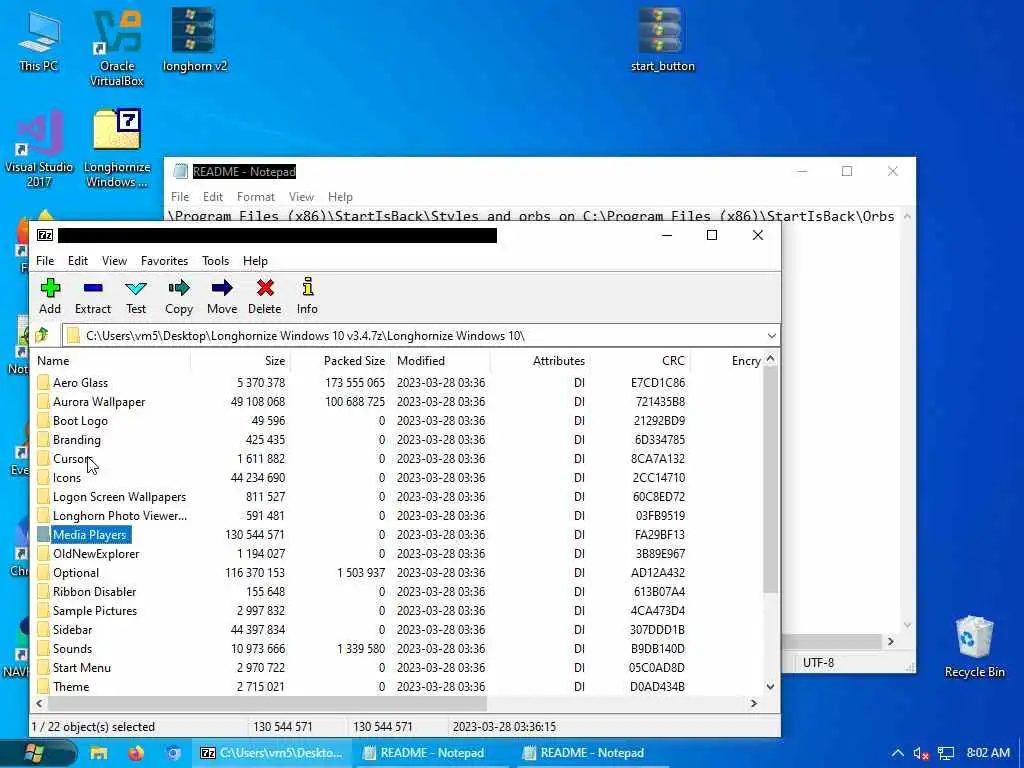Select the Aurora Wallpaper folder row

[x=99, y=402]
